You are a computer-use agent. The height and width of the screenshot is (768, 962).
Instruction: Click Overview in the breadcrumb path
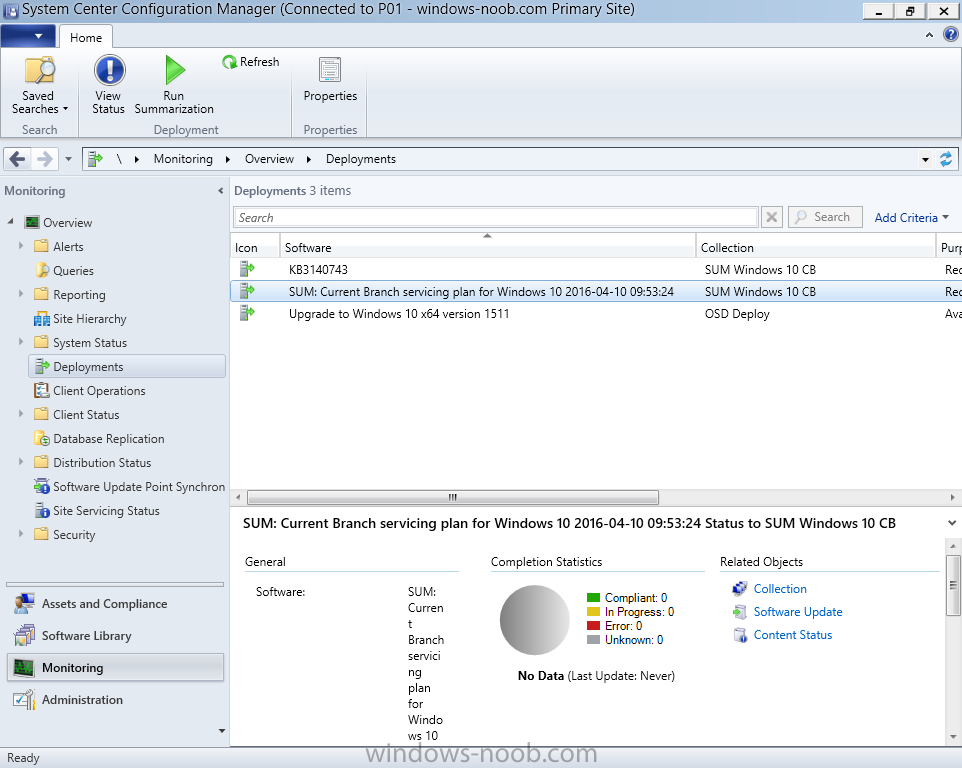(269, 159)
